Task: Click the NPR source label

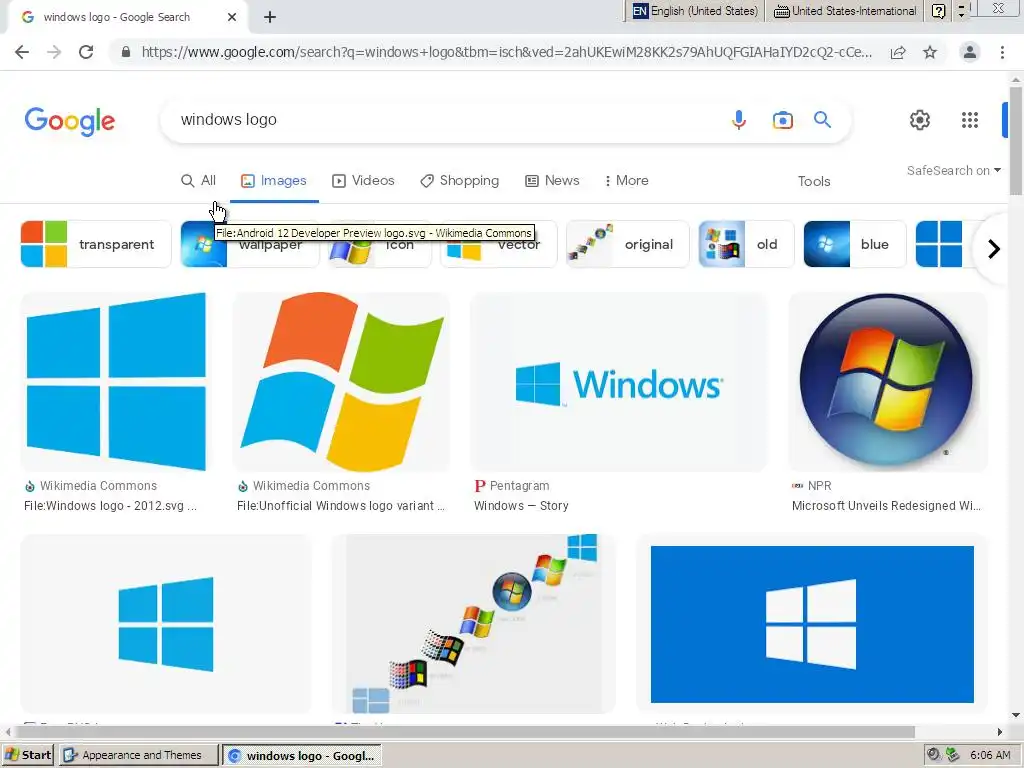Action: click(x=819, y=486)
